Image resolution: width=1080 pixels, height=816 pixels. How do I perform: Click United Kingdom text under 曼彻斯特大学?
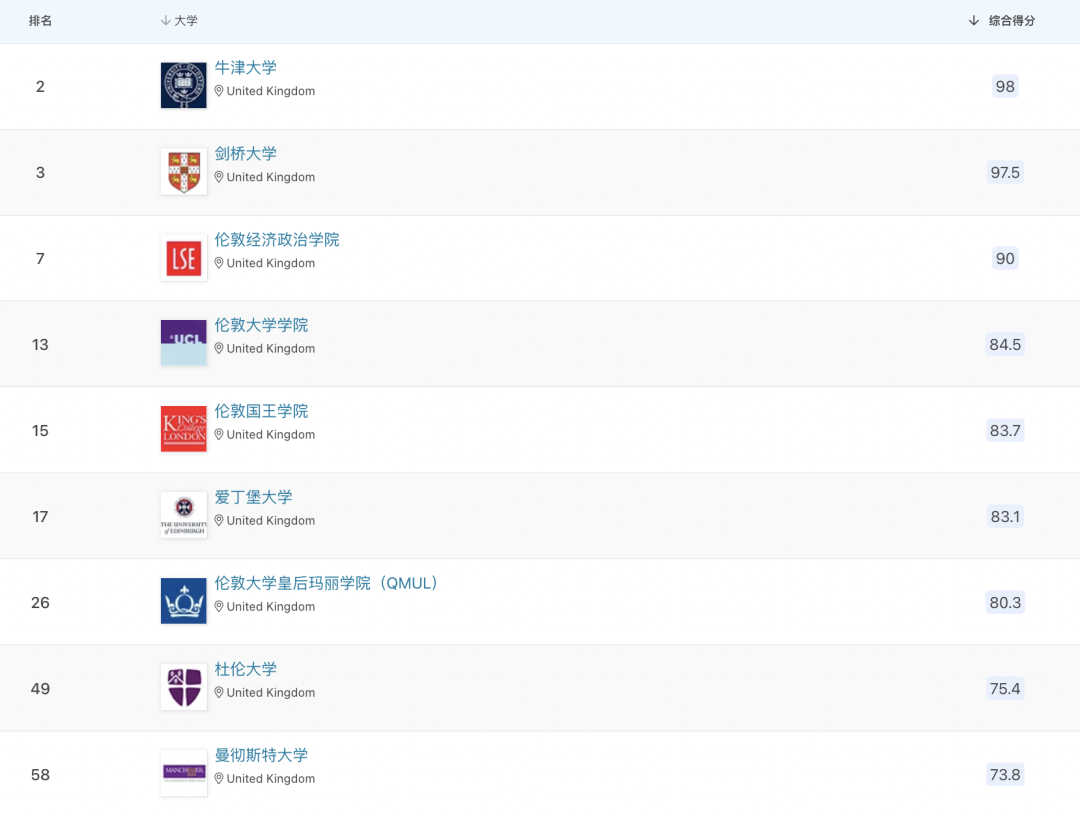[271, 779]
